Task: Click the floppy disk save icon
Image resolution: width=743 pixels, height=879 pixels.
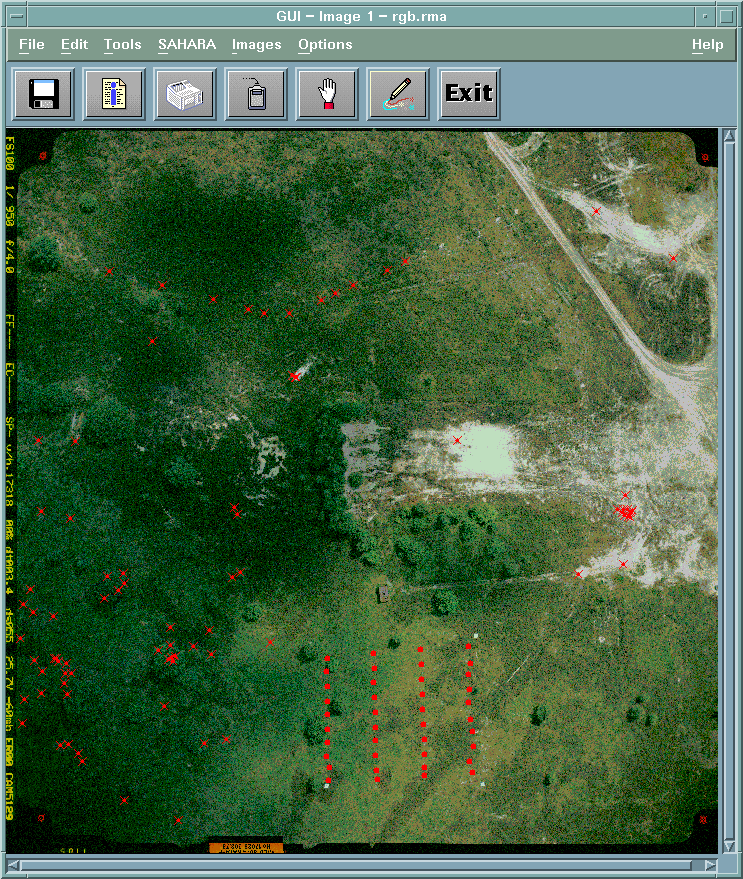Action: click(x=43, y=94)
